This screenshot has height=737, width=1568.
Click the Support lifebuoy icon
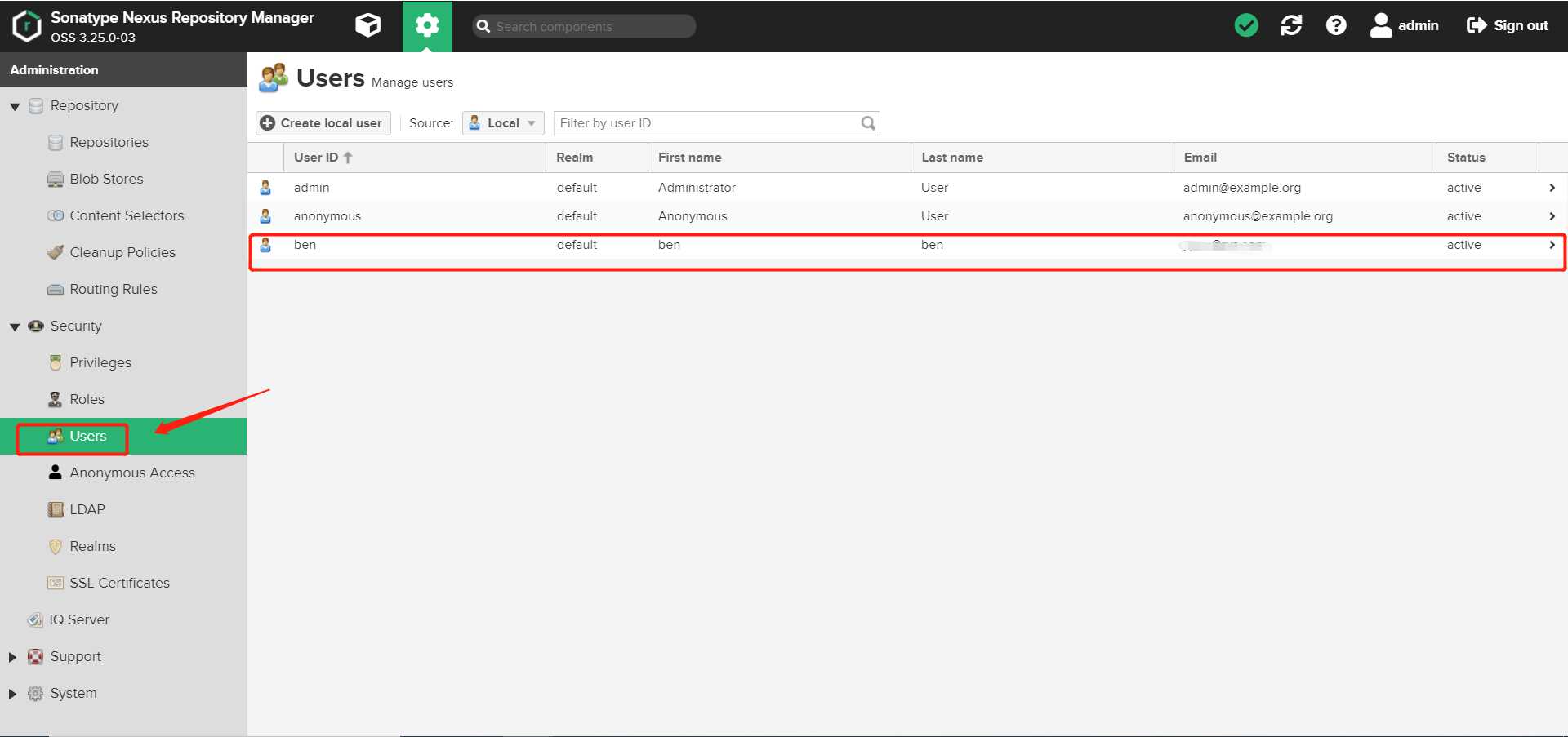point(36,657)
